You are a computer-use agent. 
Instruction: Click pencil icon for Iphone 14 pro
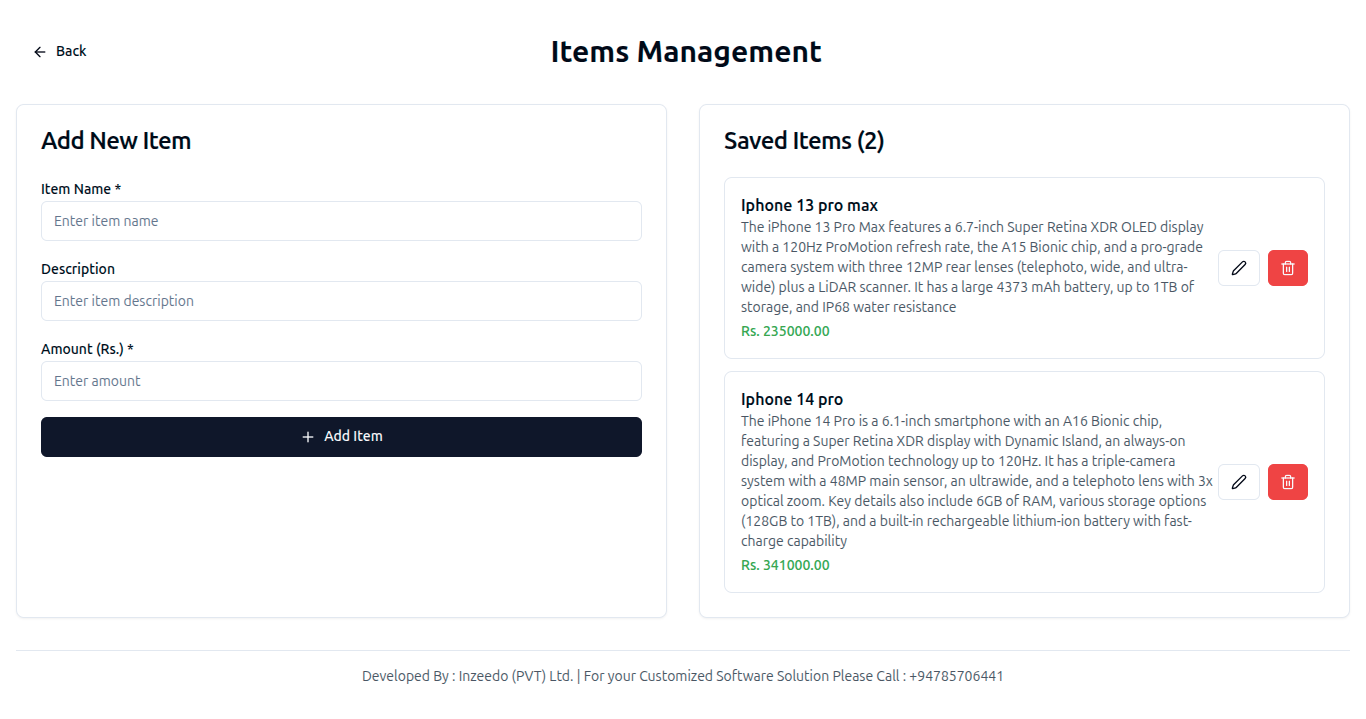coord(1239,482)
